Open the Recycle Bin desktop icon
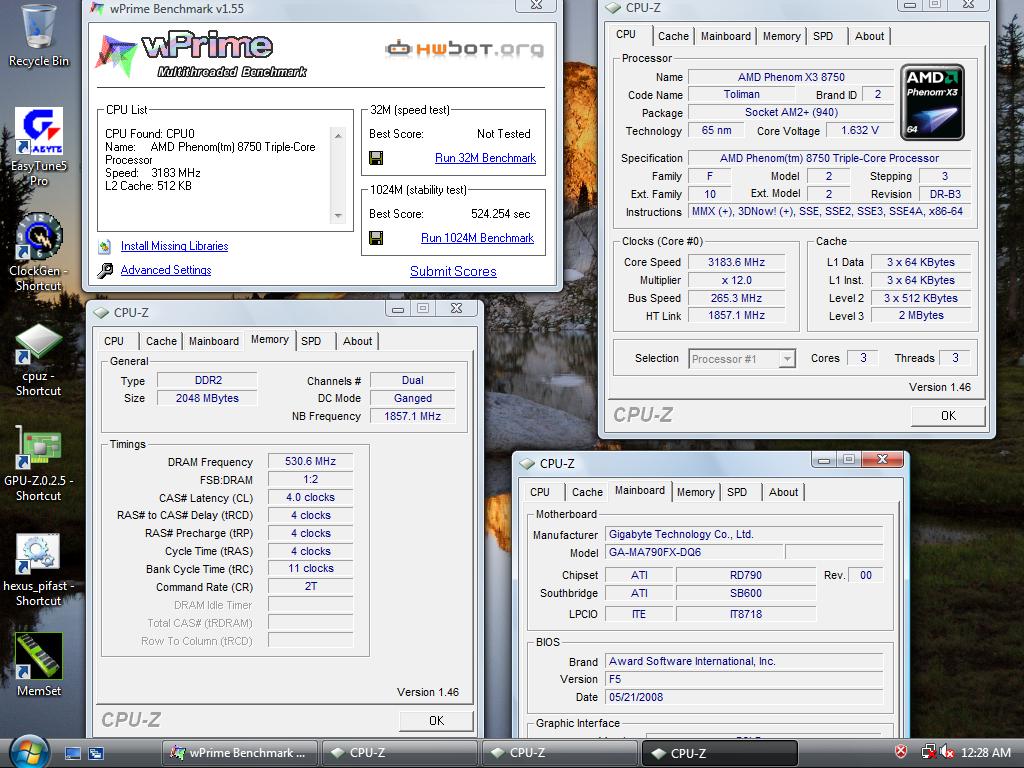The height and width of the screenshot is (768, 1024). [38, 27]
